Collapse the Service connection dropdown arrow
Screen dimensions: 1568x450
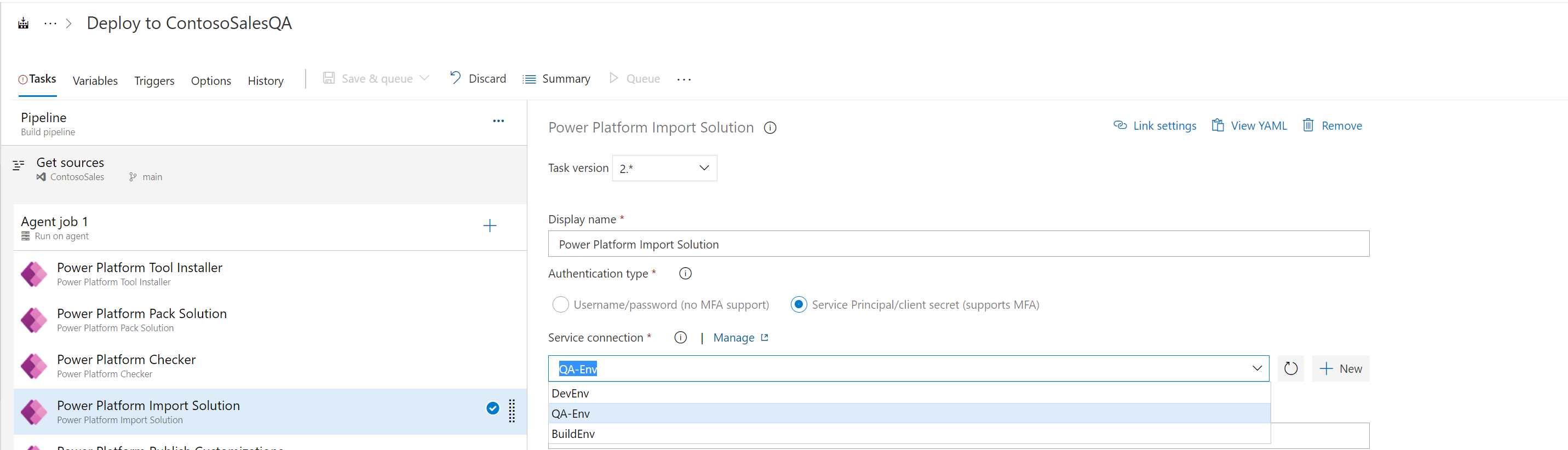(x=1256, y=368)
